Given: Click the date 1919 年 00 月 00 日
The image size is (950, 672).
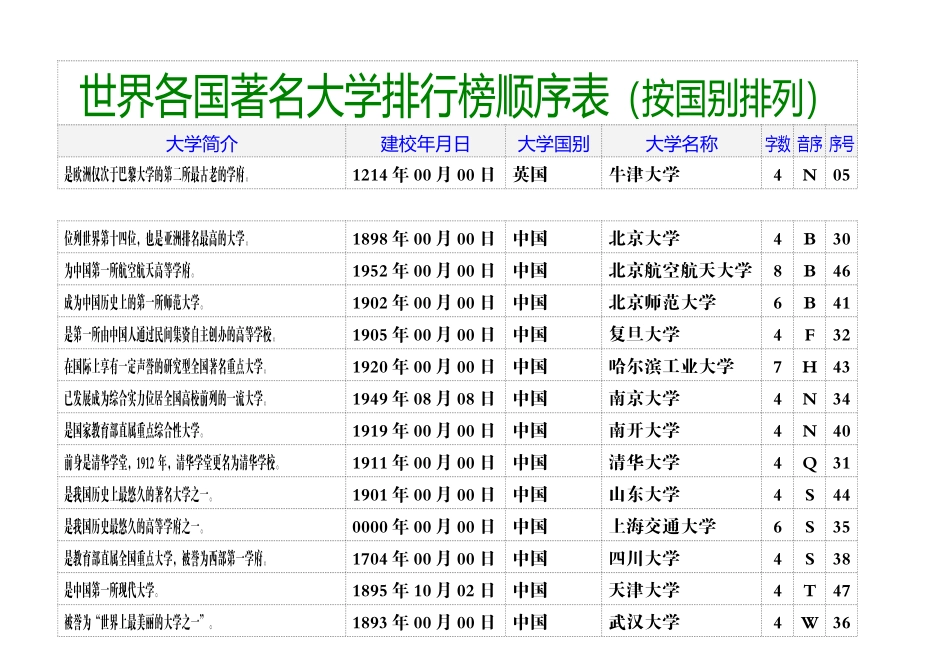Looking at the screenshot, I should (424, 430).
